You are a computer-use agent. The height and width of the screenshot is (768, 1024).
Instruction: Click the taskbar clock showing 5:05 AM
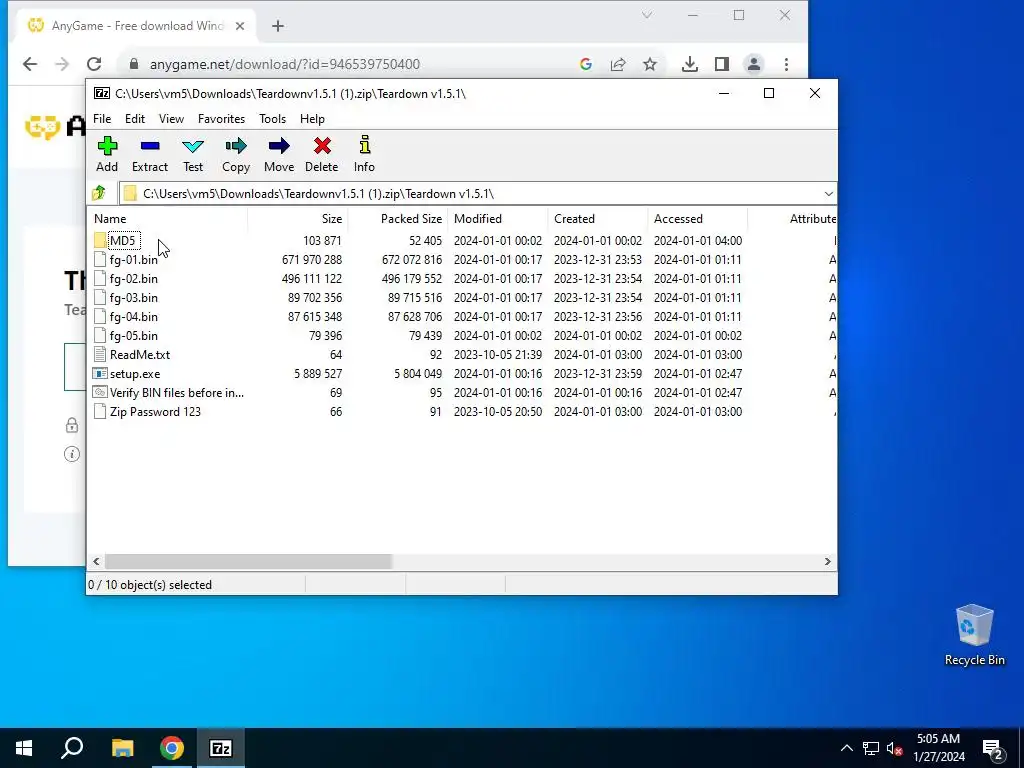click(x=938, y=748)
